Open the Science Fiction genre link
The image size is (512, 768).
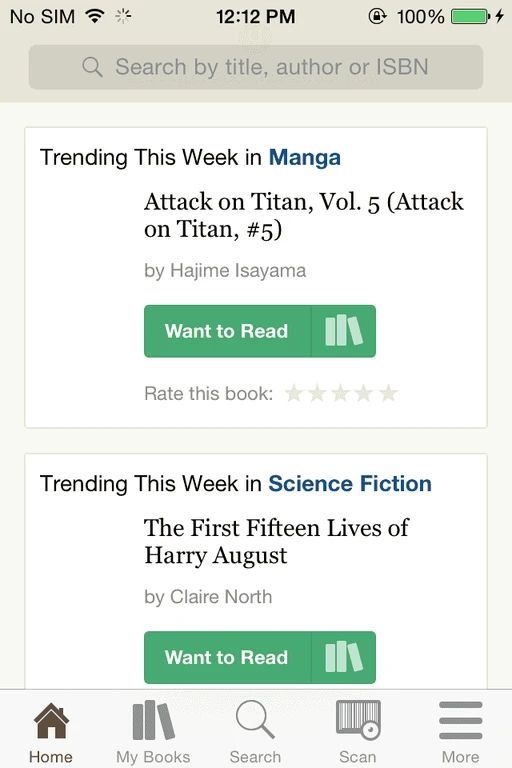tap(350, 484)
